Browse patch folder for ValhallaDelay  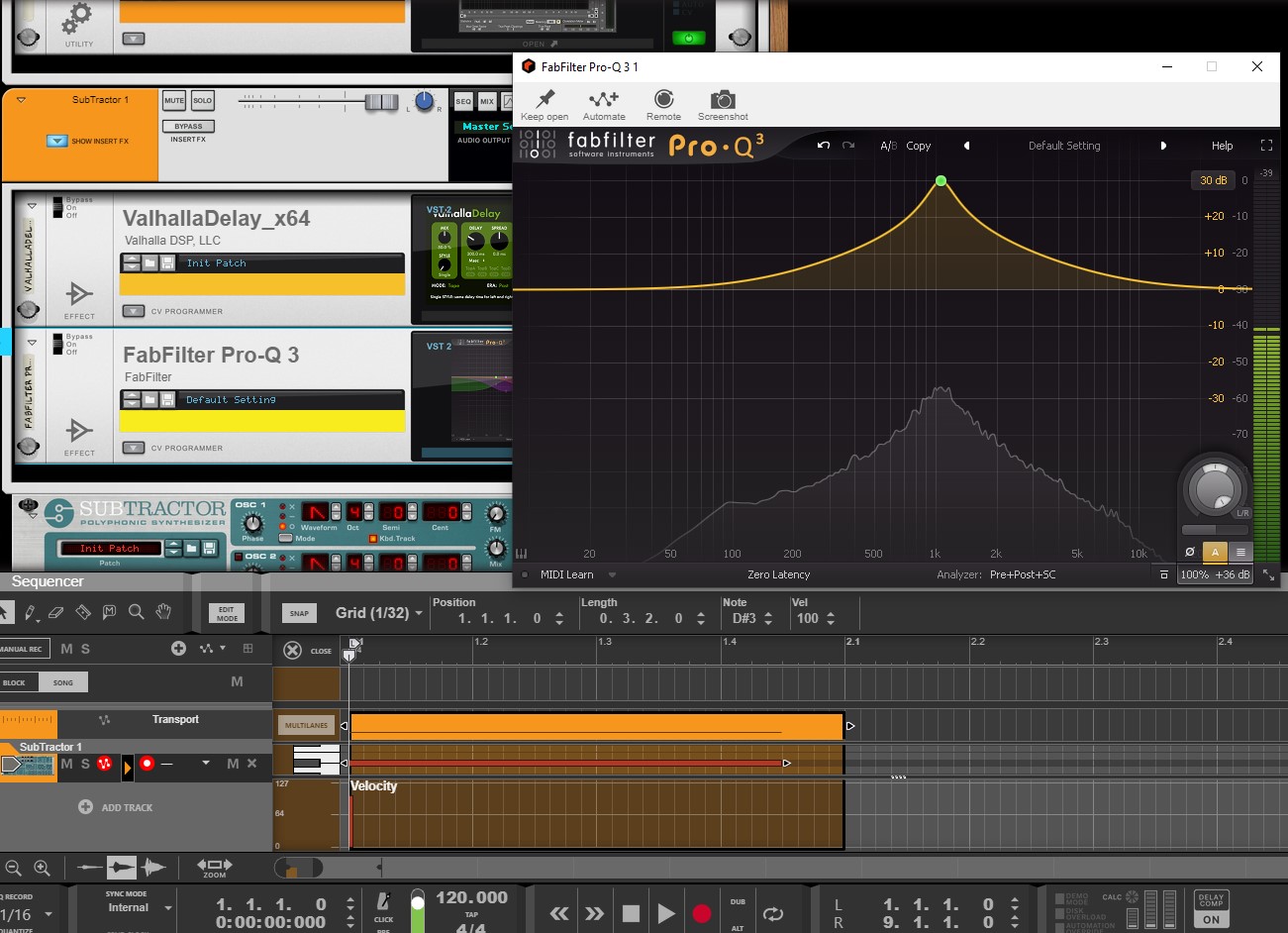tap(149, 262)
